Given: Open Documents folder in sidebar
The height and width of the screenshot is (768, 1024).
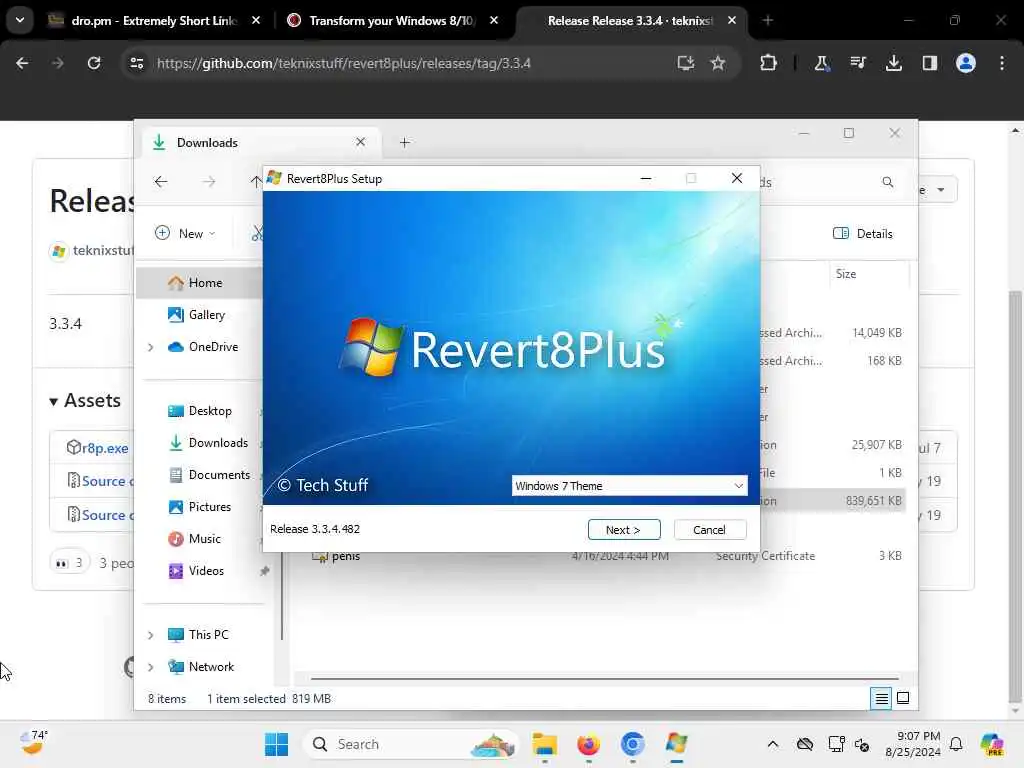Looking at the screenshot, I should coord(209,475).
